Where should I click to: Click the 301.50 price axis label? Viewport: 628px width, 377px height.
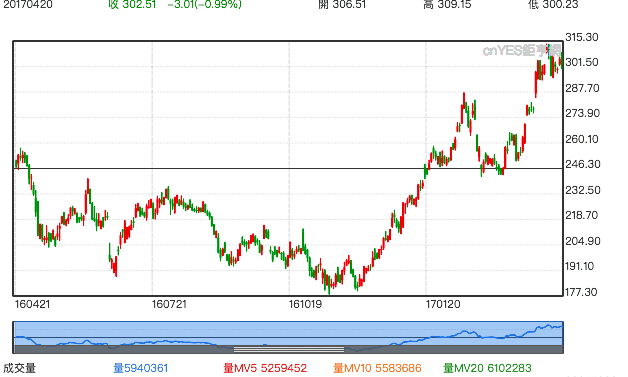click(x=582, y=62)
